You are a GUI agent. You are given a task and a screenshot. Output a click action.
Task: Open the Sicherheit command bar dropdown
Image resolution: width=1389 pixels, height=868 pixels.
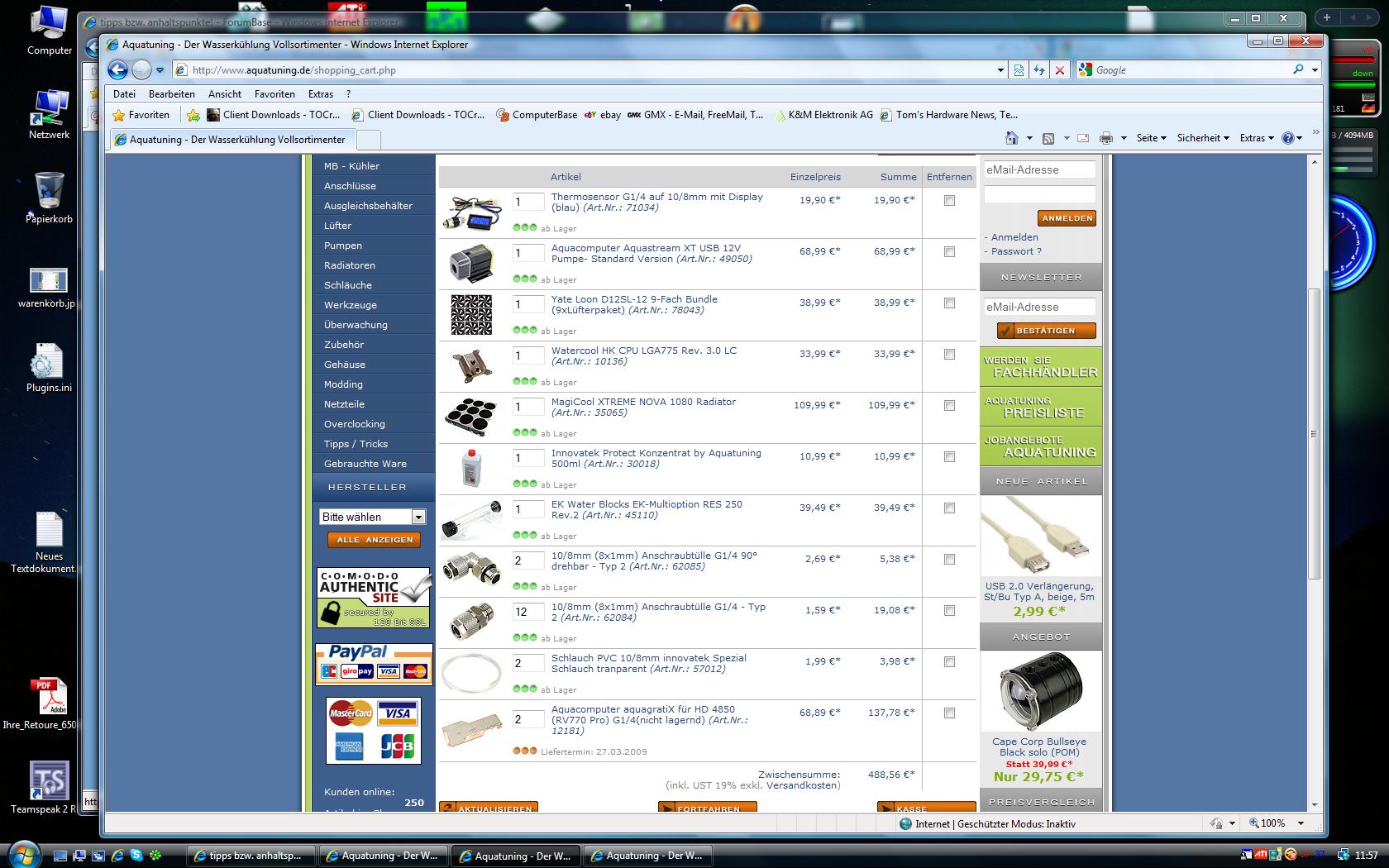click(1203, 138)
